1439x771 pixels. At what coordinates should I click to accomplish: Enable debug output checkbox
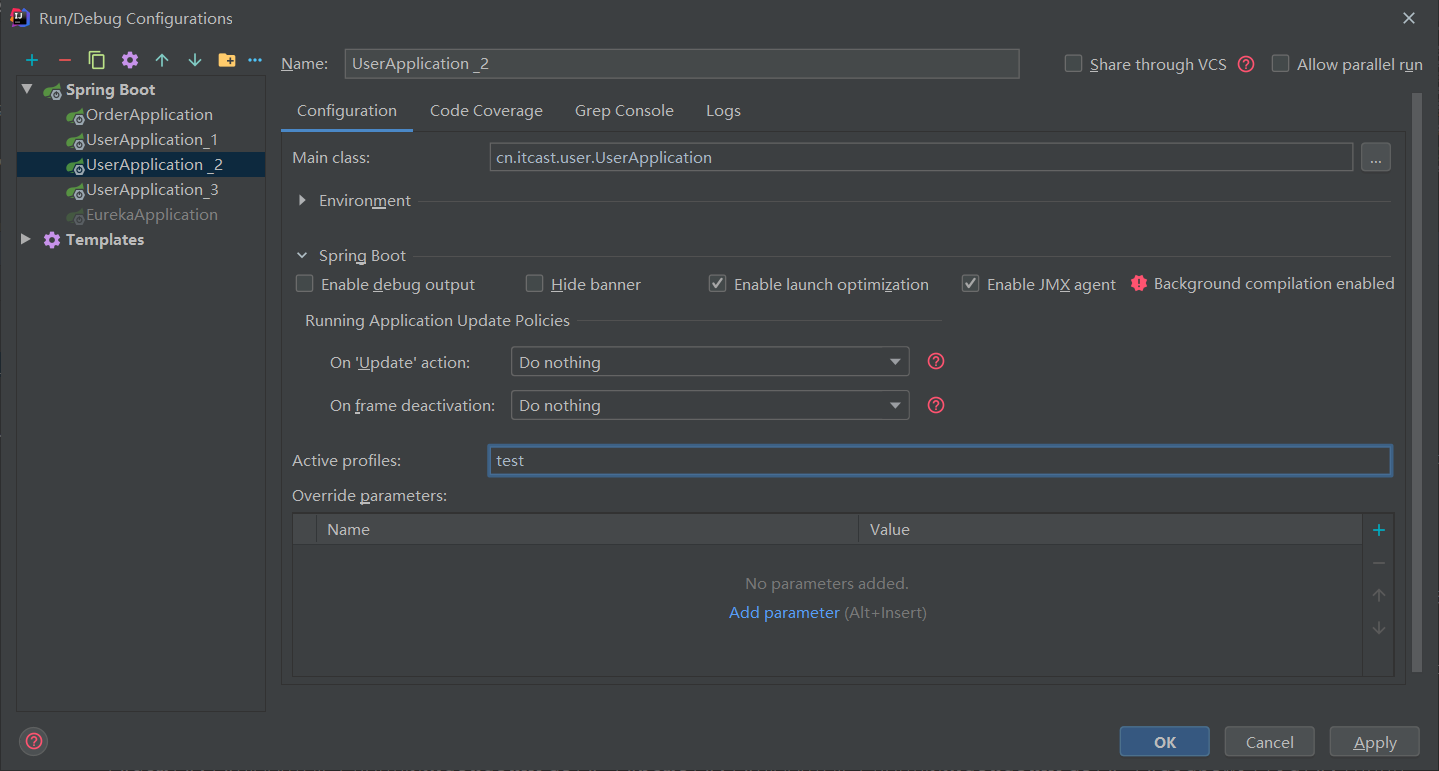point(305,284)
